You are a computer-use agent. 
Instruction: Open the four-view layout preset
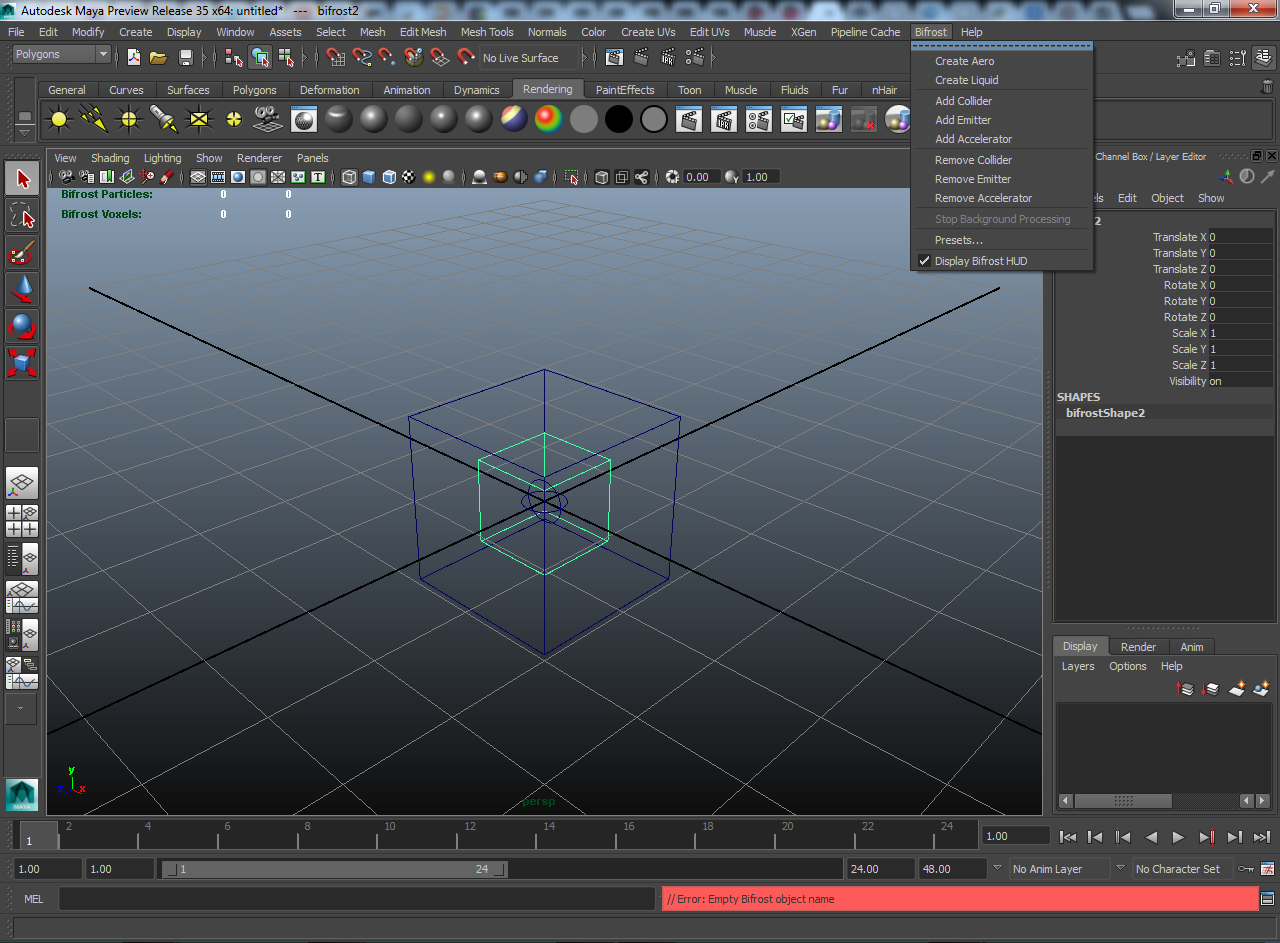(22, 520)
